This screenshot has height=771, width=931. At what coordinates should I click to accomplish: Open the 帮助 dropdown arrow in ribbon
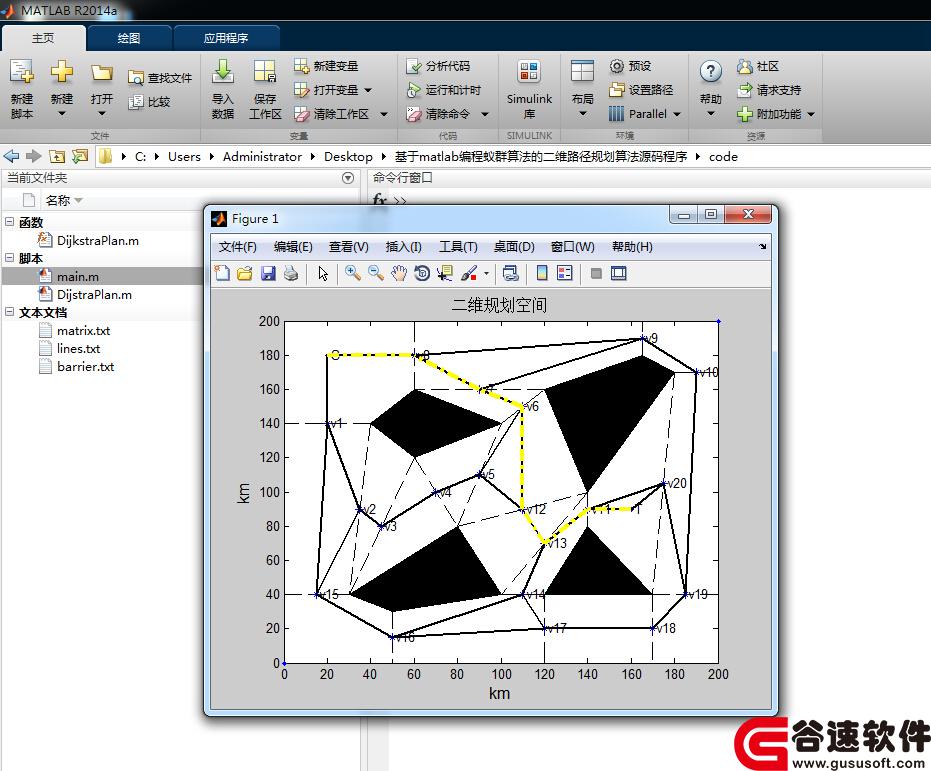point(711,113)
